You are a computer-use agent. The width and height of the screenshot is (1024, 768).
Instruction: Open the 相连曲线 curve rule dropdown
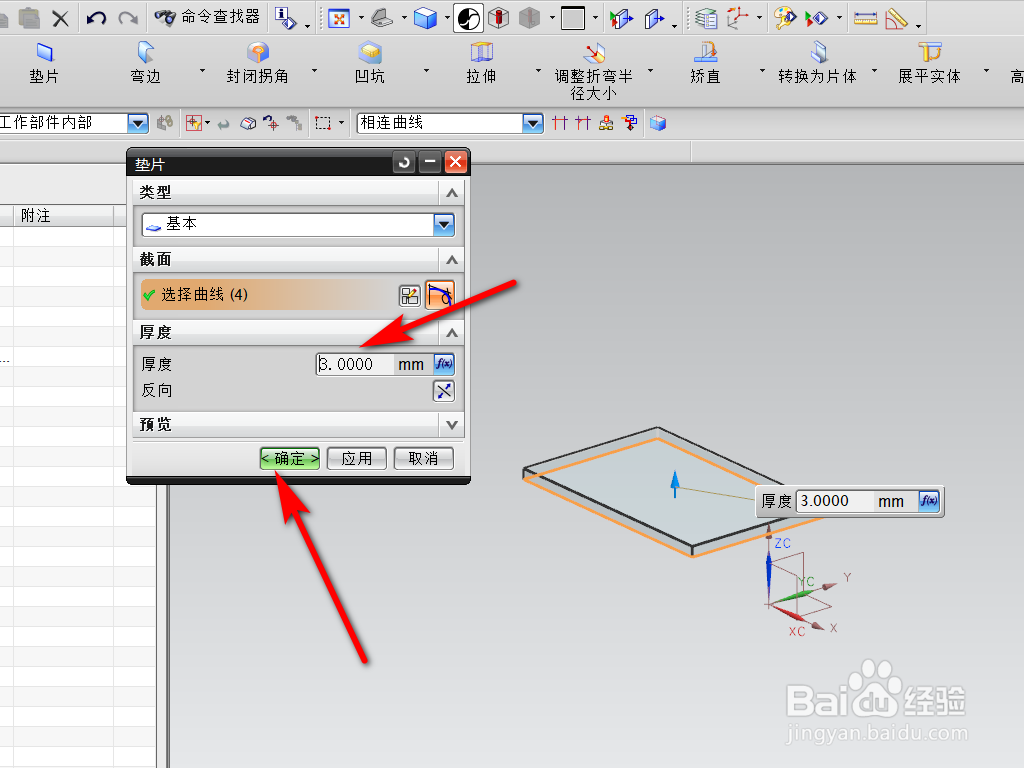pyautogui.click(x=533, y=123)
